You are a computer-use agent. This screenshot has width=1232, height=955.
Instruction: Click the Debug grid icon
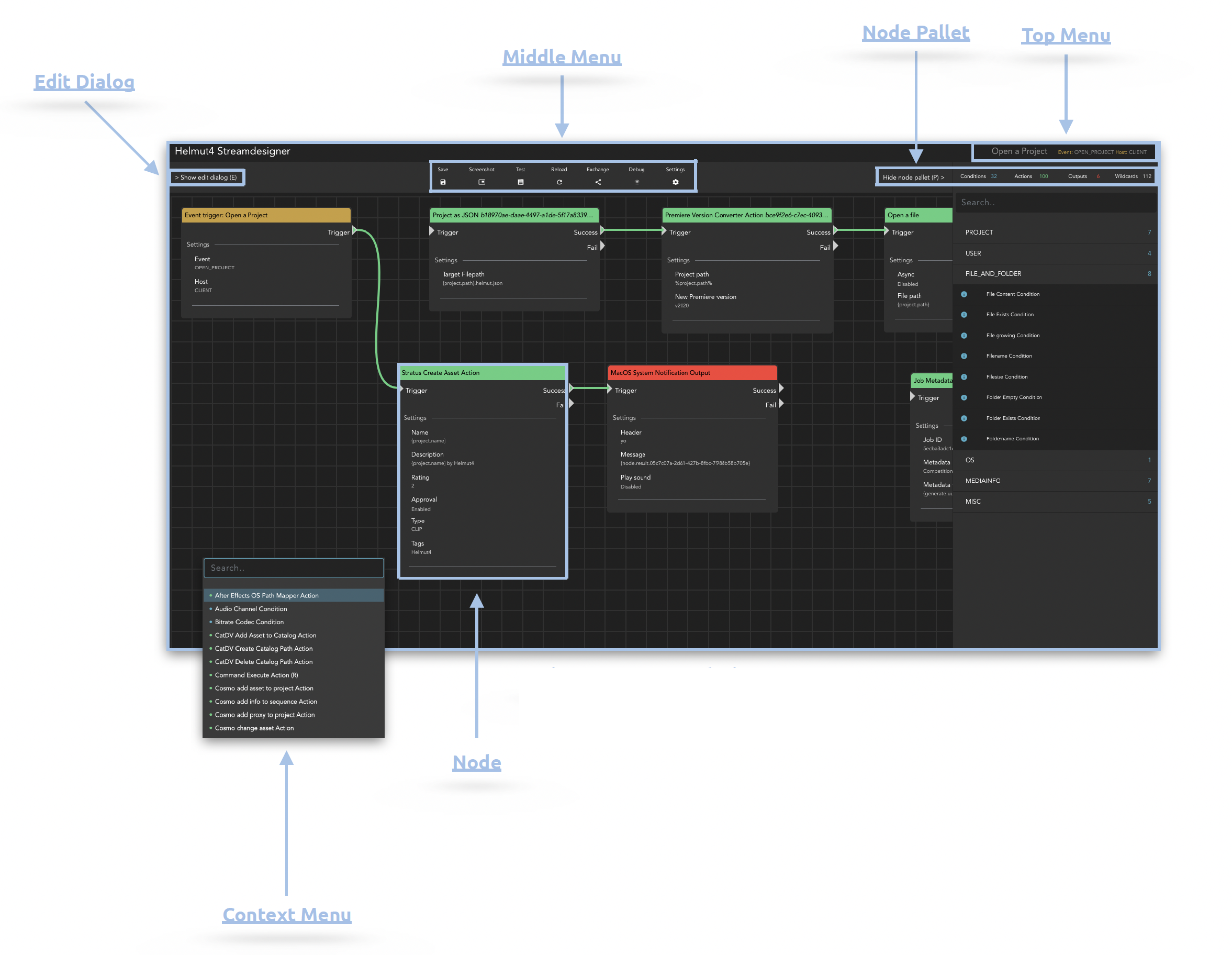(x=636, y=182)
